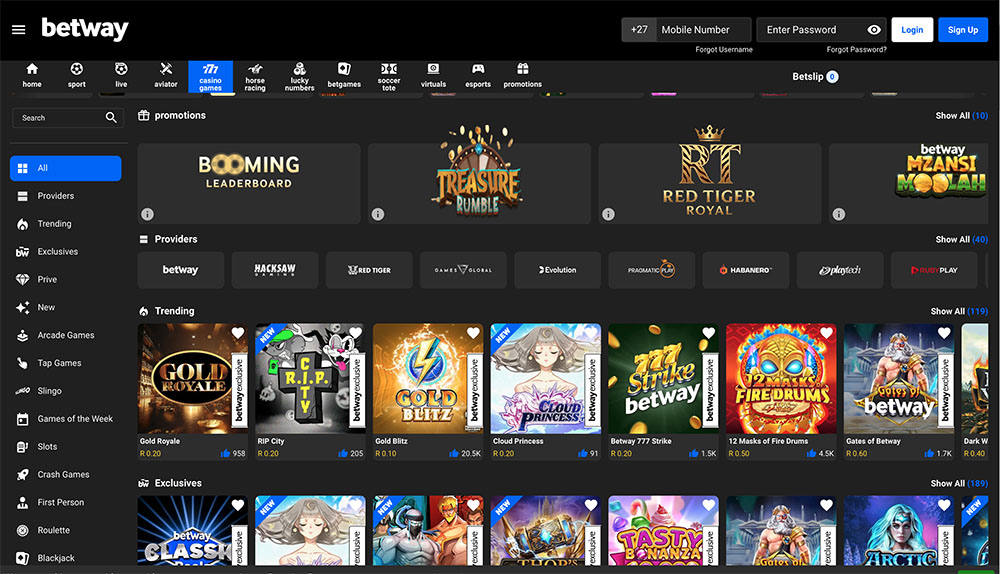Screen dimensions: 1000x574
Task: Open horse racing section
Action: tap(255, 77)
